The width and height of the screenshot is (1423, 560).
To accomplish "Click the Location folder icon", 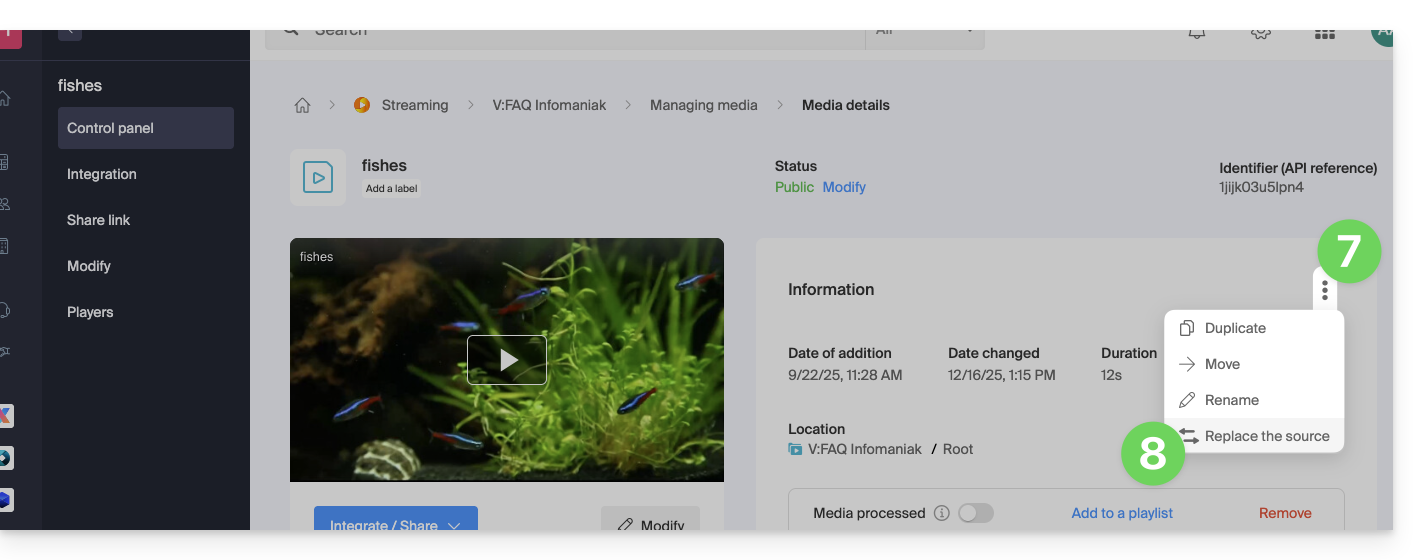I will tap(796, 449).
